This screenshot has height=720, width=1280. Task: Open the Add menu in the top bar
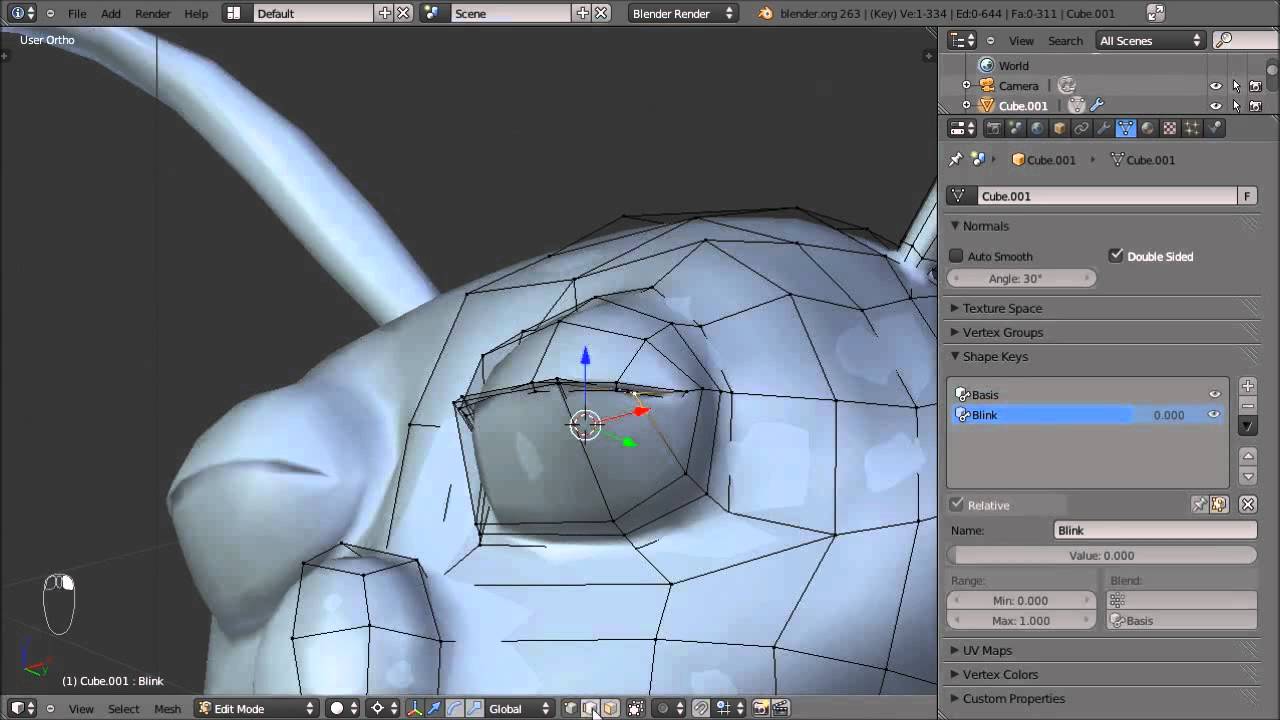pyautogui.click(x=111, y=13)
